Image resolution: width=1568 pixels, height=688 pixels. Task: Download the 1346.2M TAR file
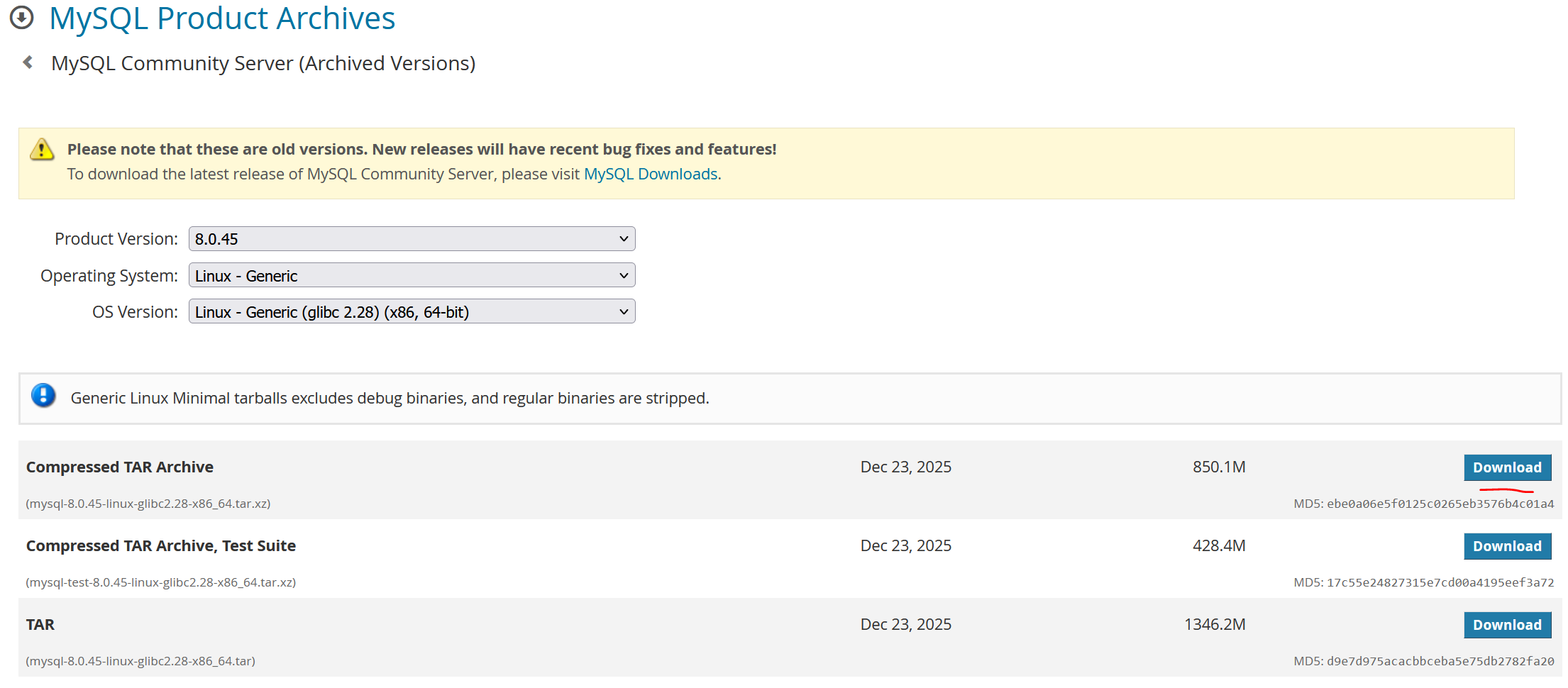(1507, 625)
